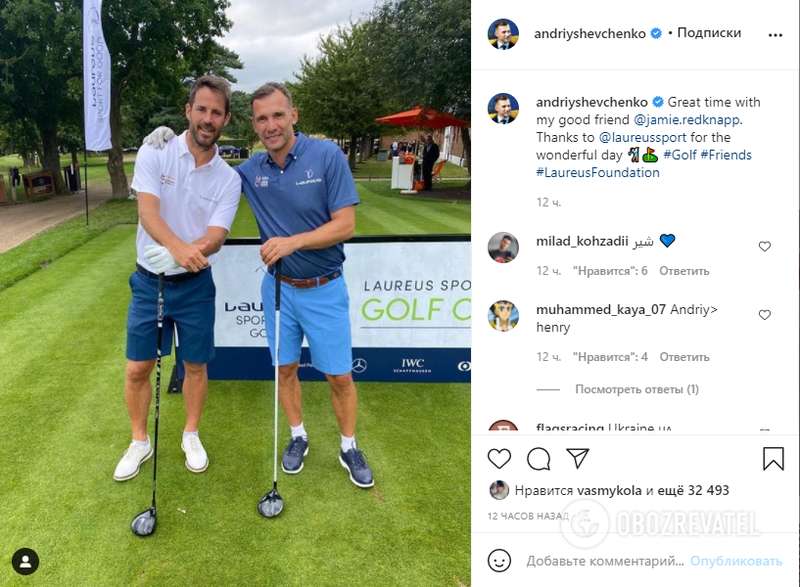Reply to milad_kohzadii via Ответить
The width and height of the screenshot is (800, 587).
(684, 271)
